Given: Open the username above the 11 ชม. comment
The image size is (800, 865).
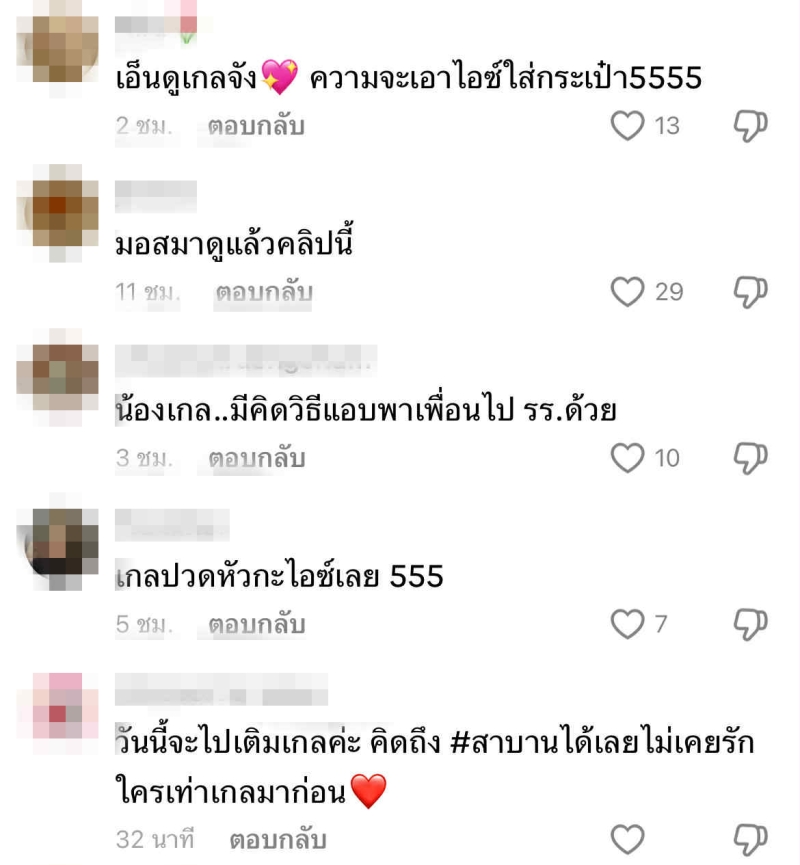Looking at the screenshot, I should [156, 196].
